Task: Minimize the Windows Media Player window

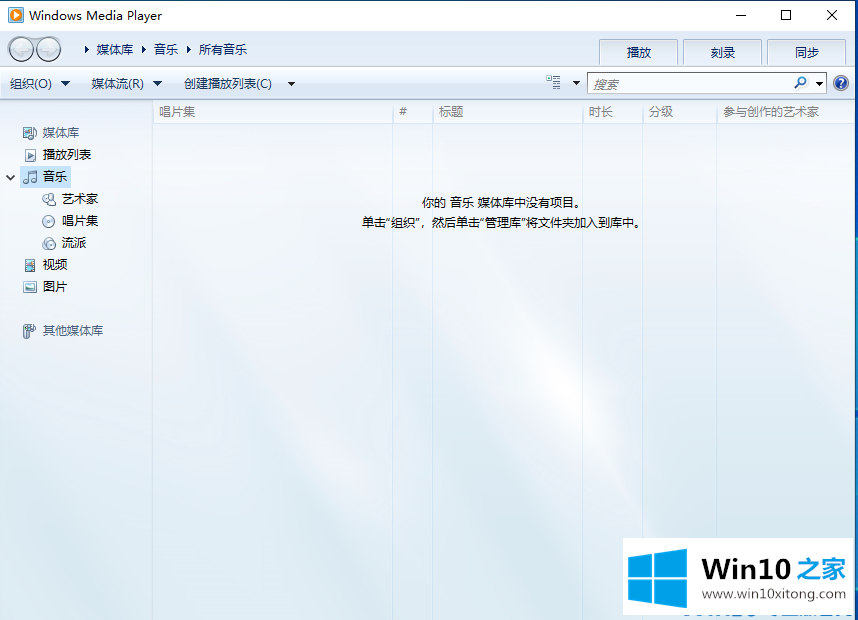Action: pyautogui.click(x=741, y=15)
